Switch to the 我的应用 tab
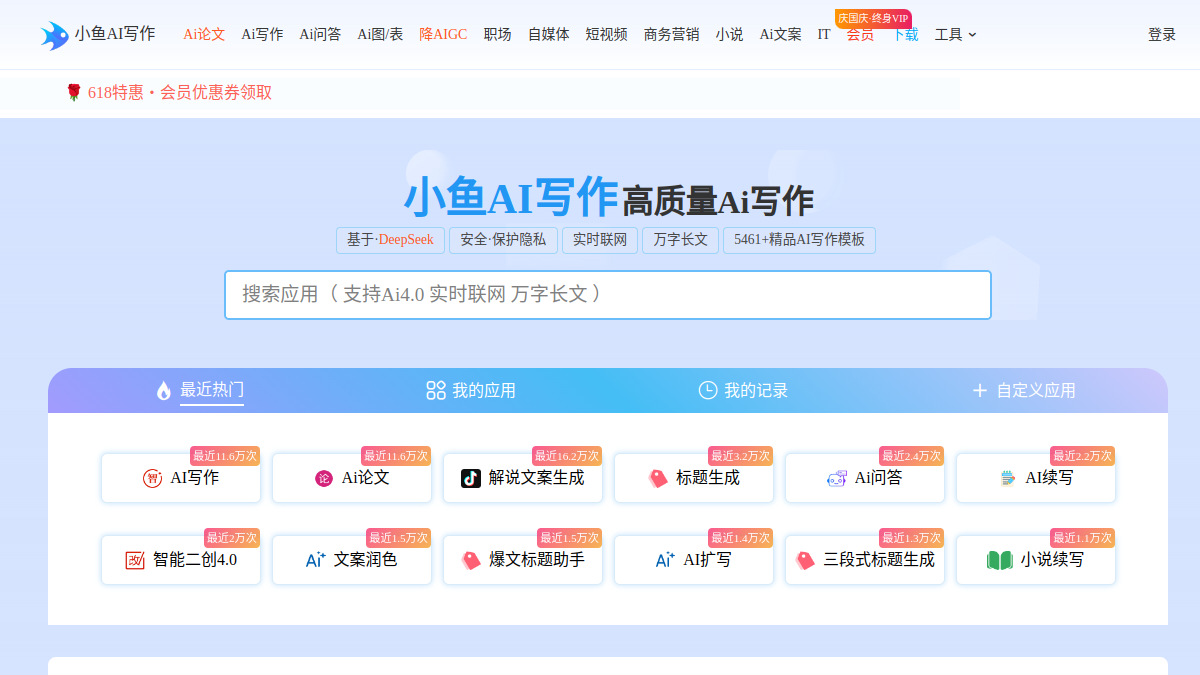This screenshot has height=675, width=1200. click(x=484, y=390)
